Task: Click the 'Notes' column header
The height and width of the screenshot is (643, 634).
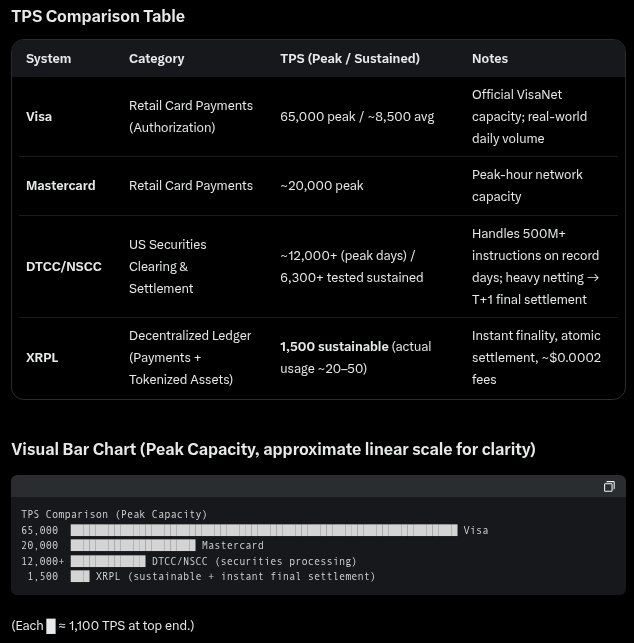Action: (x=490, y=59)
